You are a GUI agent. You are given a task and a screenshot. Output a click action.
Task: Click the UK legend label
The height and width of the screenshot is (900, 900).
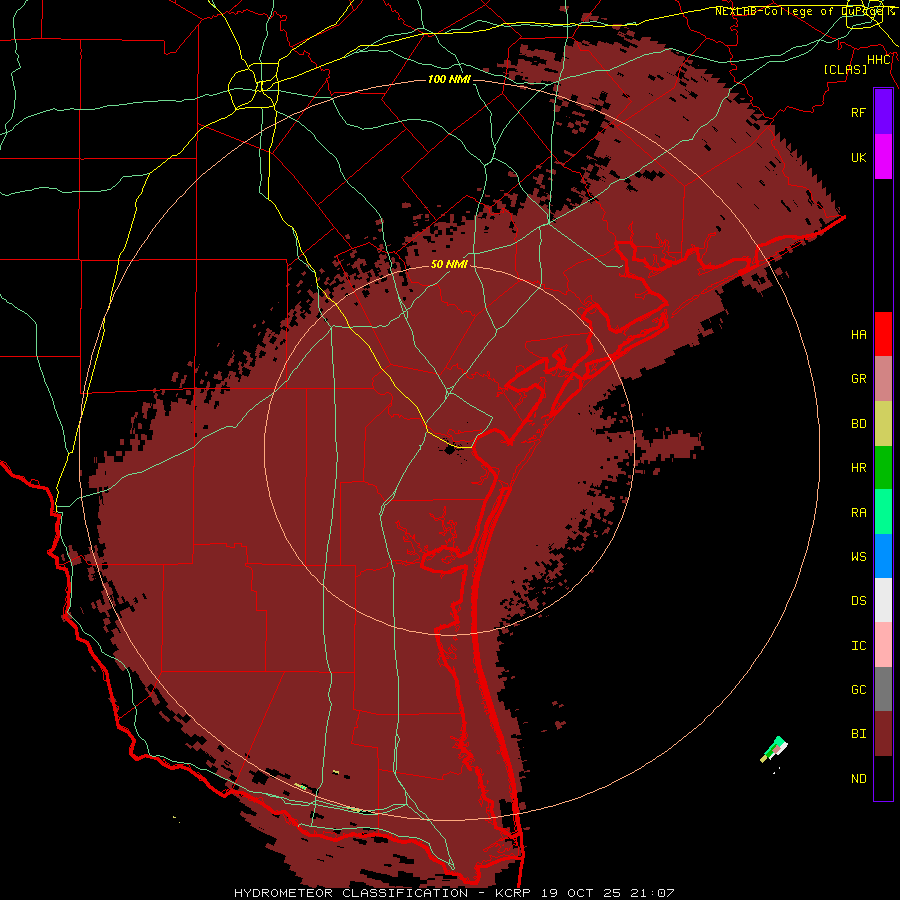[x=859, y=157]
